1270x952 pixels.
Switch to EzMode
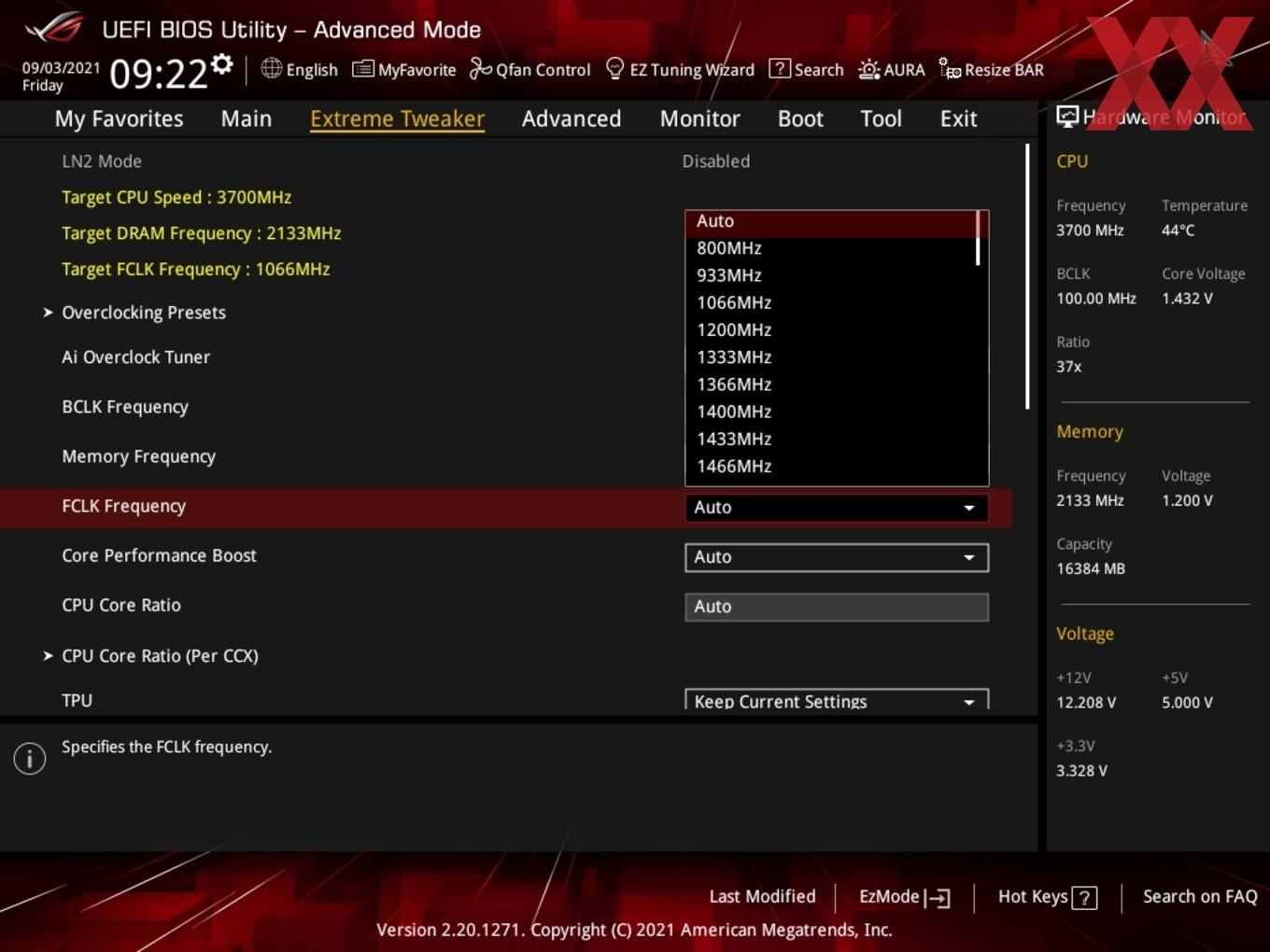(x=904, y=897)
